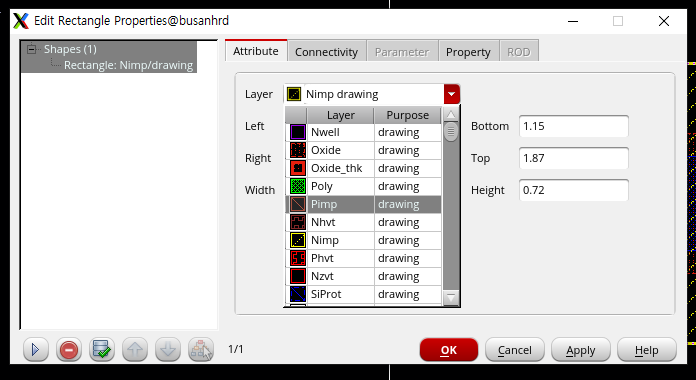Click the hierarchy select icon

(201, 350)
